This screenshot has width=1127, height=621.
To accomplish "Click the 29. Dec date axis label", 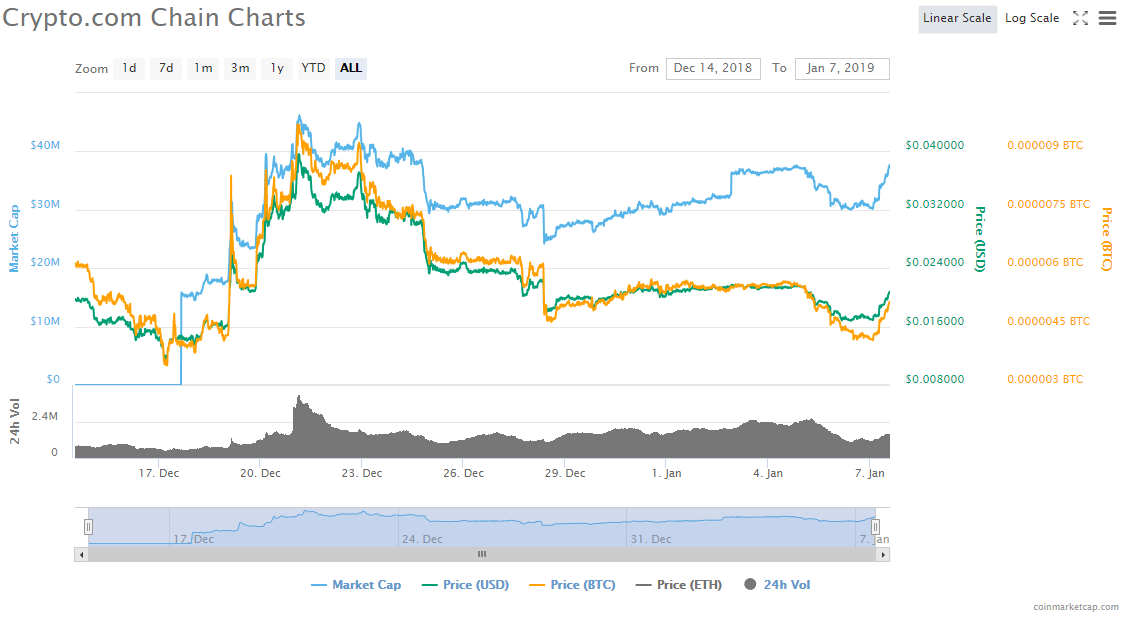I will (565, 474).
